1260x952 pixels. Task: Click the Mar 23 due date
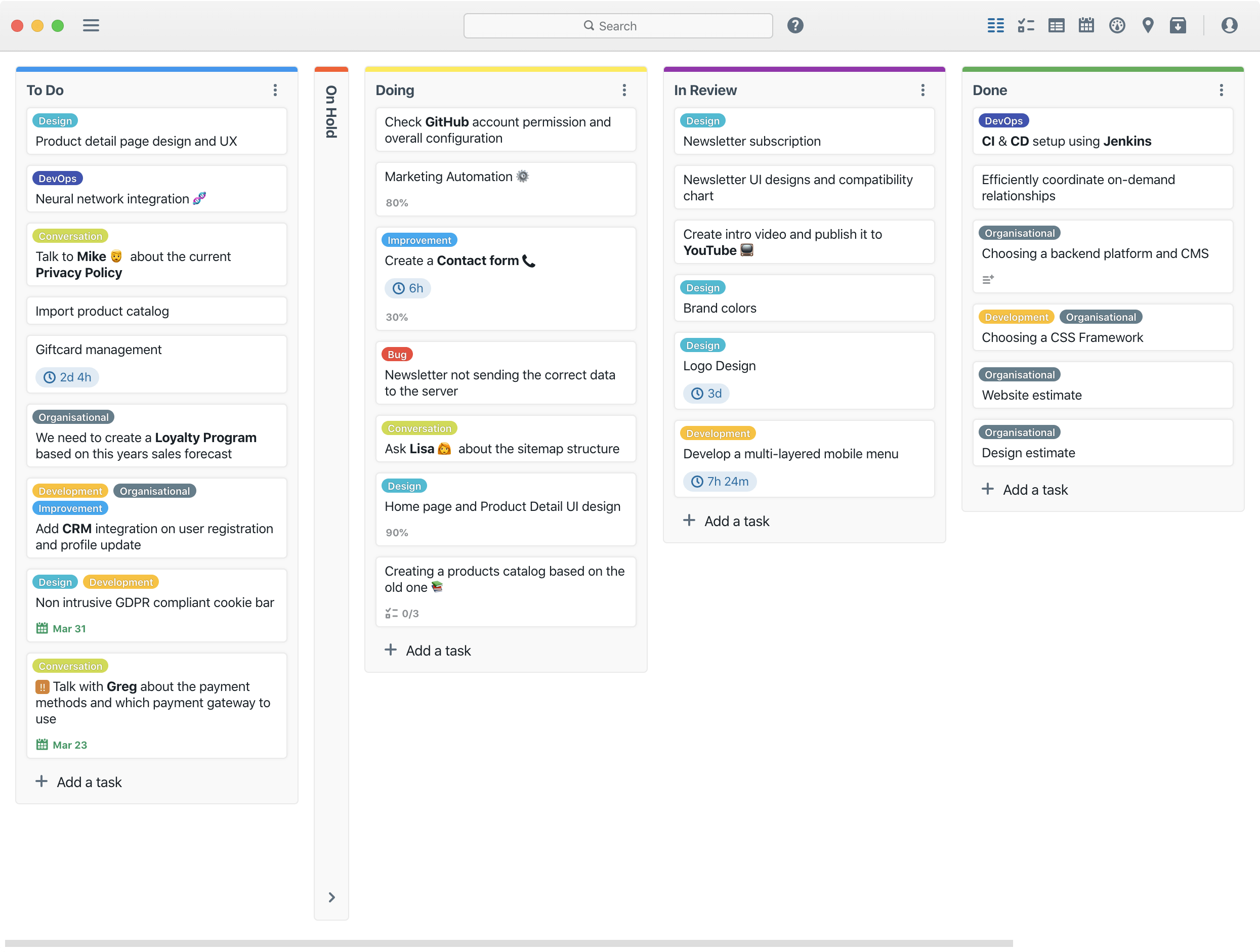[62, 745]
